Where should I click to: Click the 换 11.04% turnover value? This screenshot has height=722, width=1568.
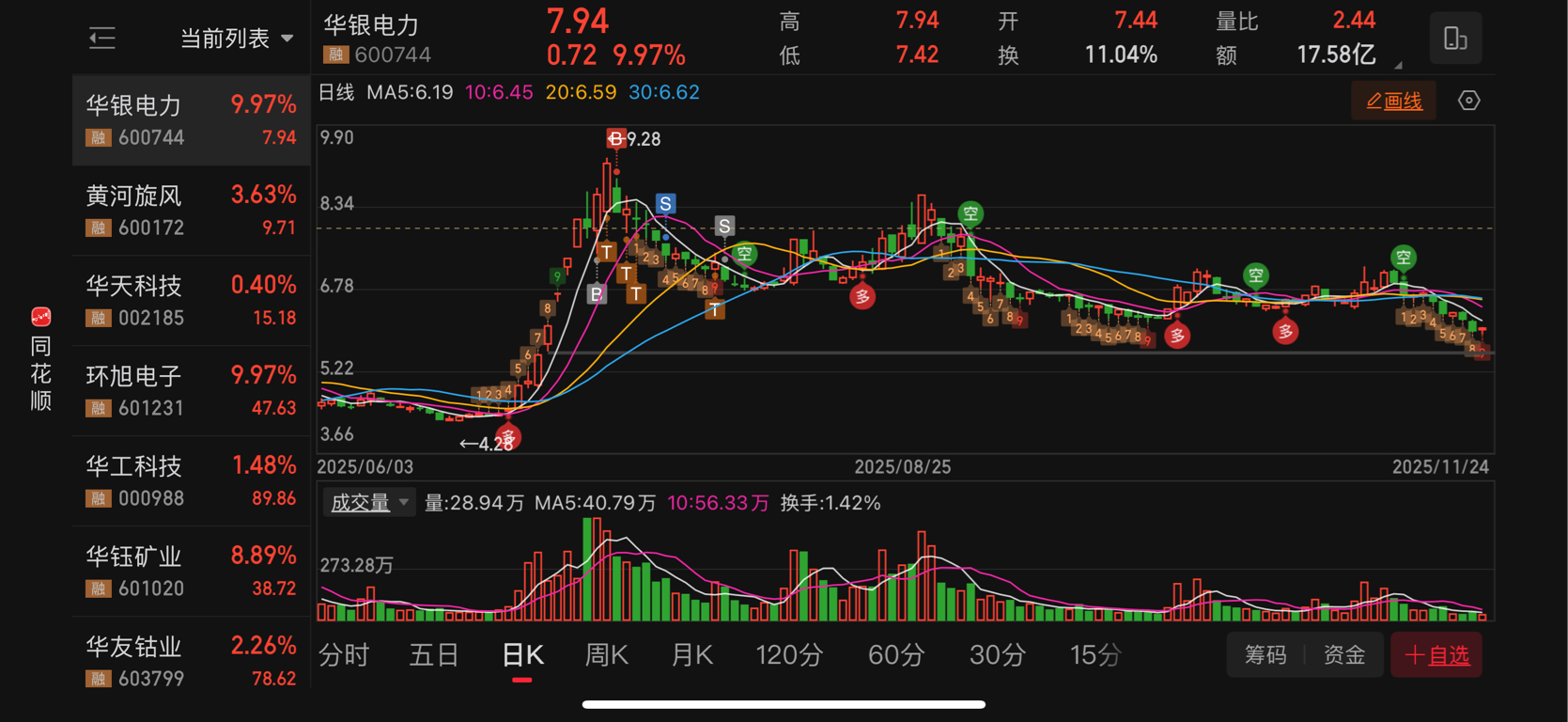point(1121,55)
